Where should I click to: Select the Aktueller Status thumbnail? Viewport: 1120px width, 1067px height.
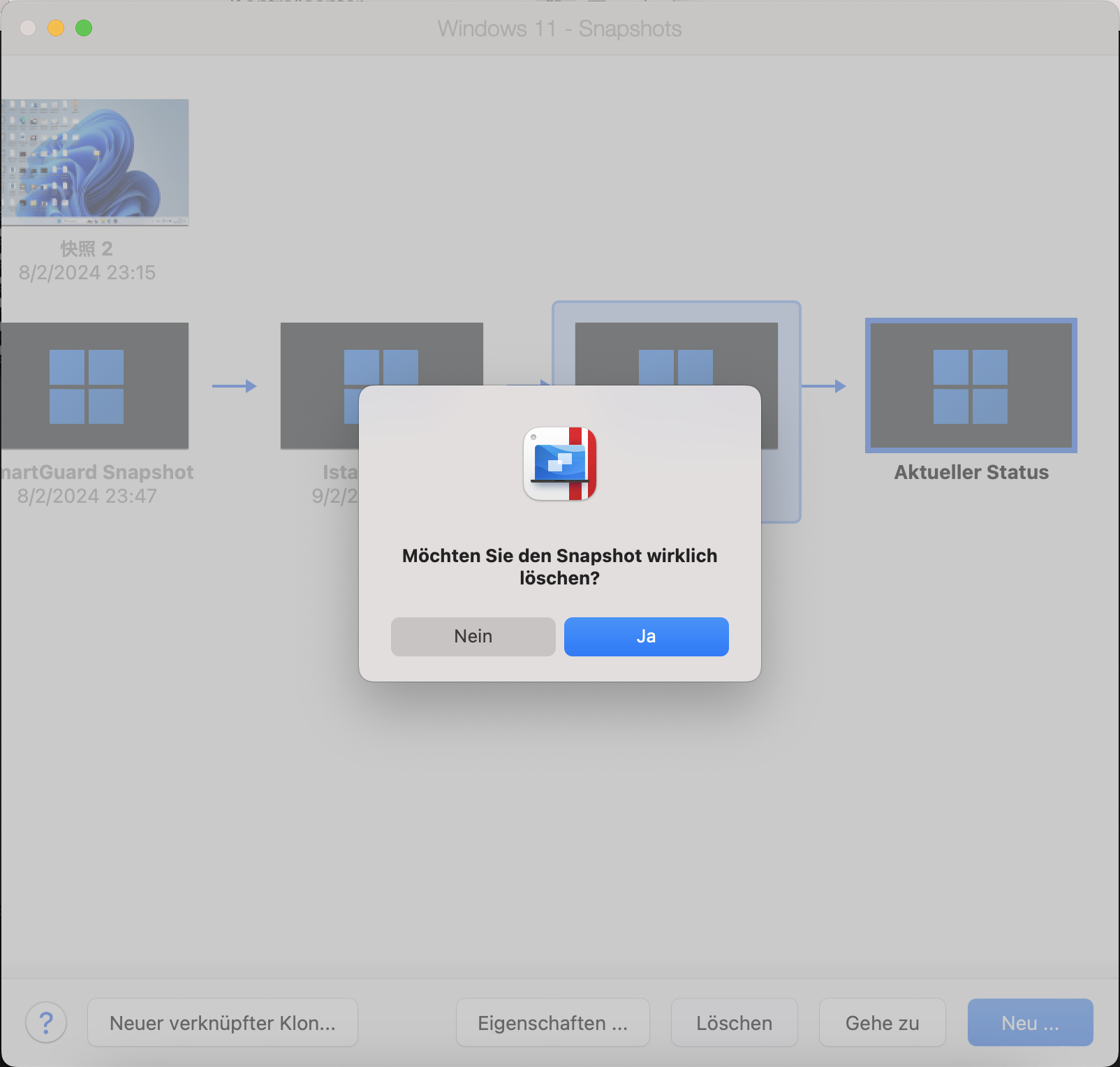[971, 385]
